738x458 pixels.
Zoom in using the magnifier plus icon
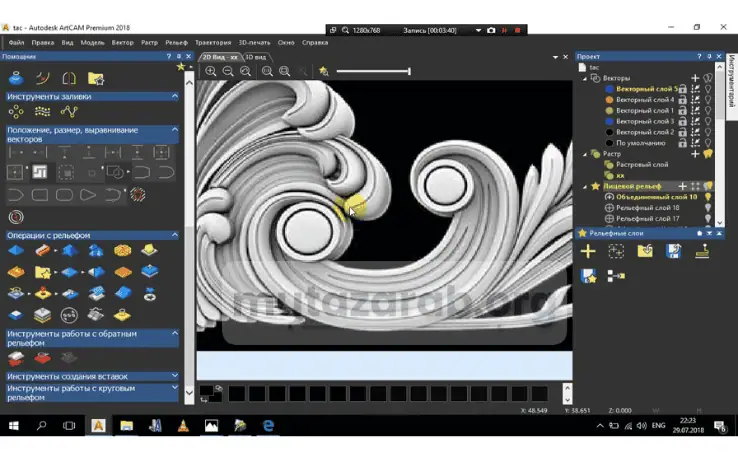[x=211, y=71]
